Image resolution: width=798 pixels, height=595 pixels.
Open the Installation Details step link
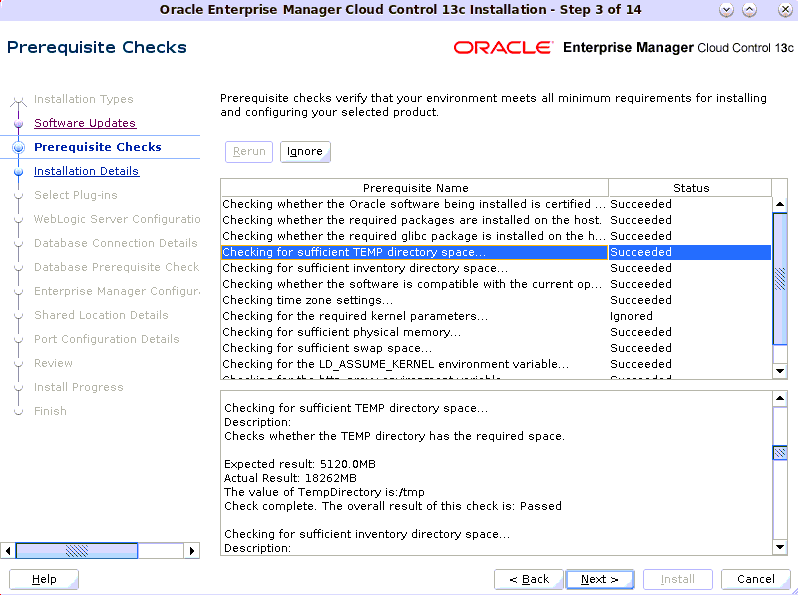[x=86, y=171]
